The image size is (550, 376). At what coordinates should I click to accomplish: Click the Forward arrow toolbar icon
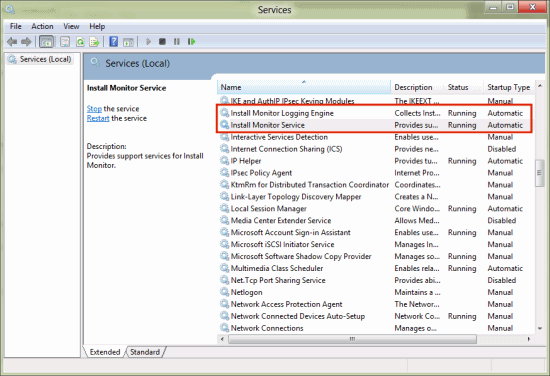(x=26, y=42)
